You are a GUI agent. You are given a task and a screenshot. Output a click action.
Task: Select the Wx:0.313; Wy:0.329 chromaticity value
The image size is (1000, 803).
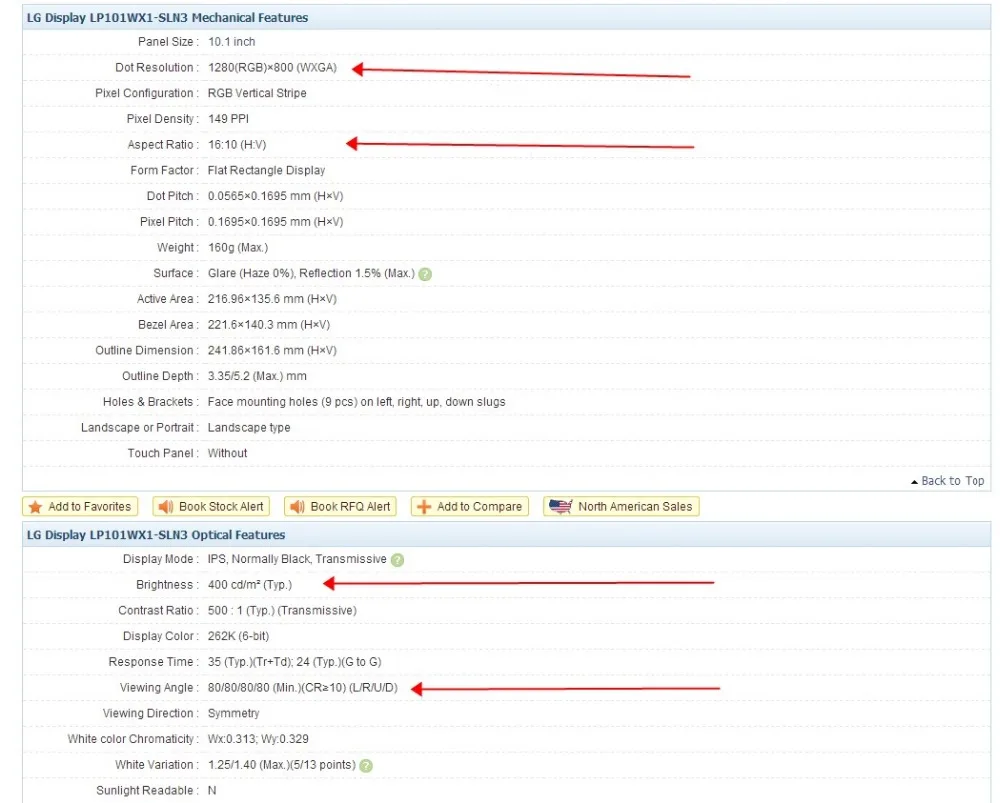[x=258, y=739]
